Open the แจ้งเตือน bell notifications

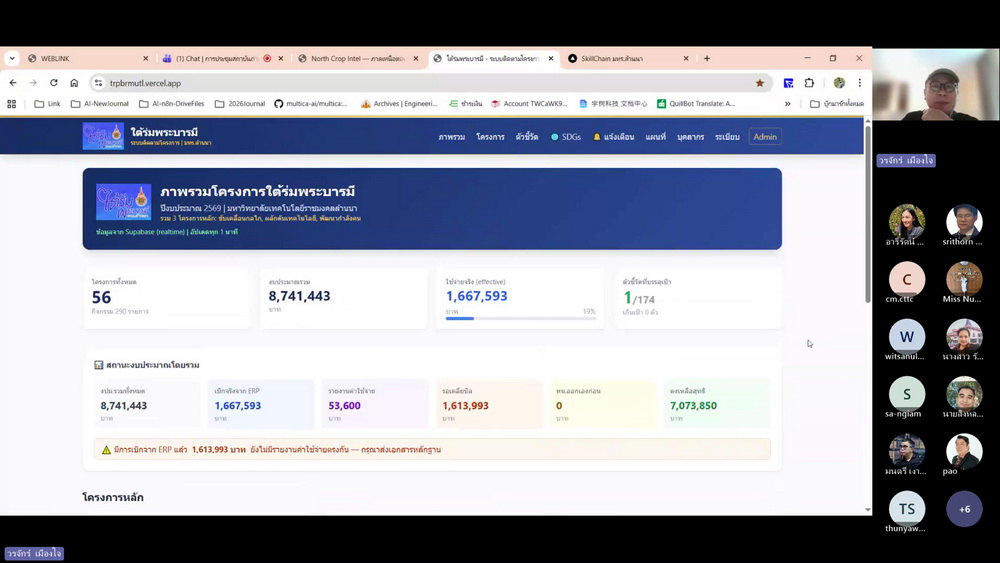[613, 137]
